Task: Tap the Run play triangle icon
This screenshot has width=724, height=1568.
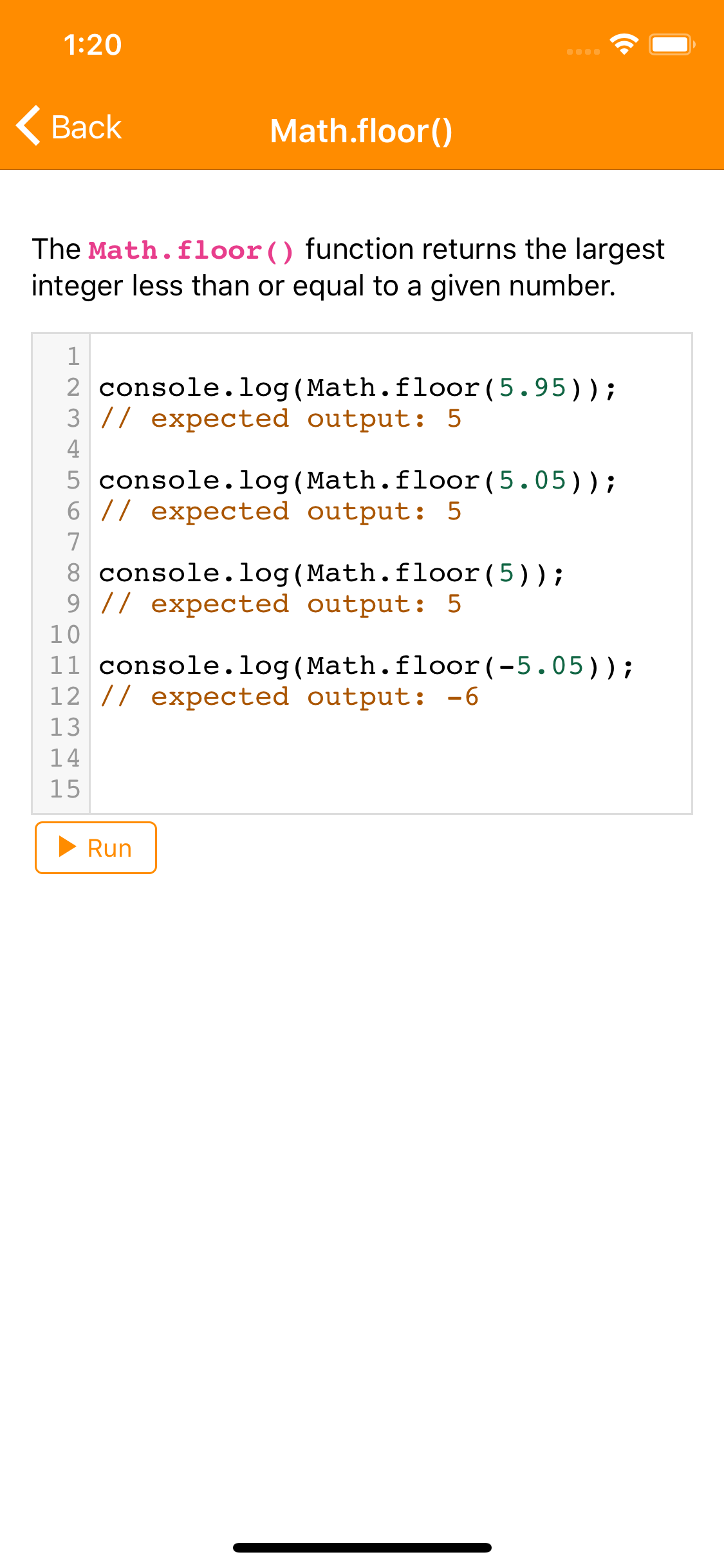Action: [x=66, y=848]
